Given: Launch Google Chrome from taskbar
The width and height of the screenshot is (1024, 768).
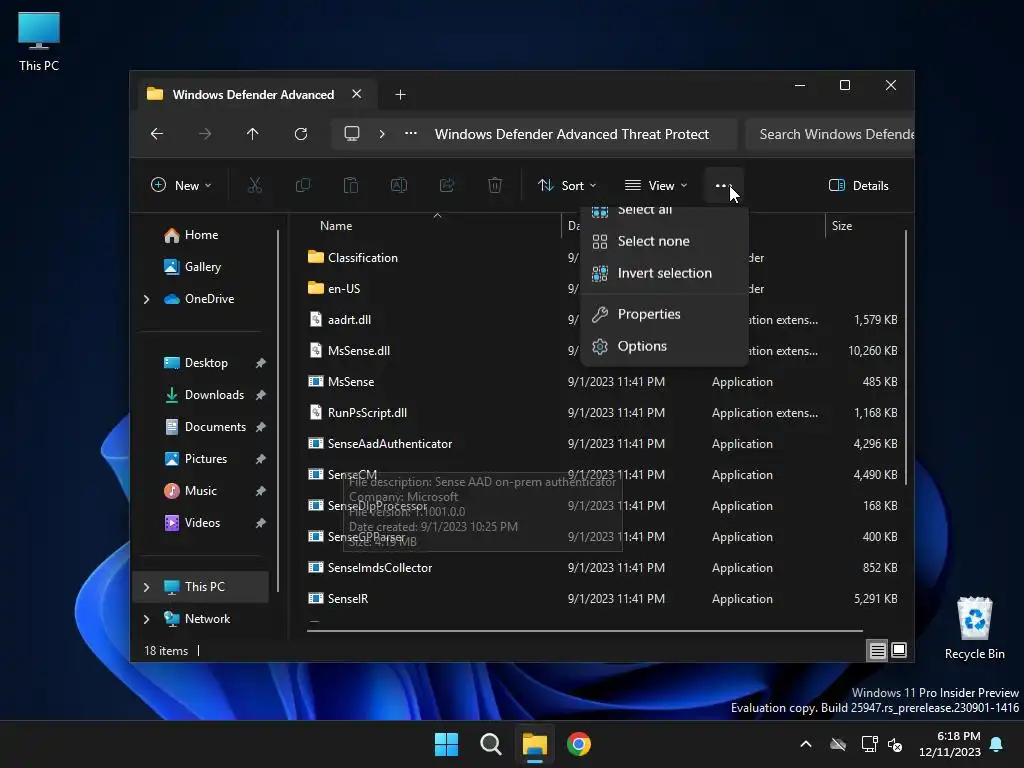Looking at the screenshot, I should (x=579, y=744).
